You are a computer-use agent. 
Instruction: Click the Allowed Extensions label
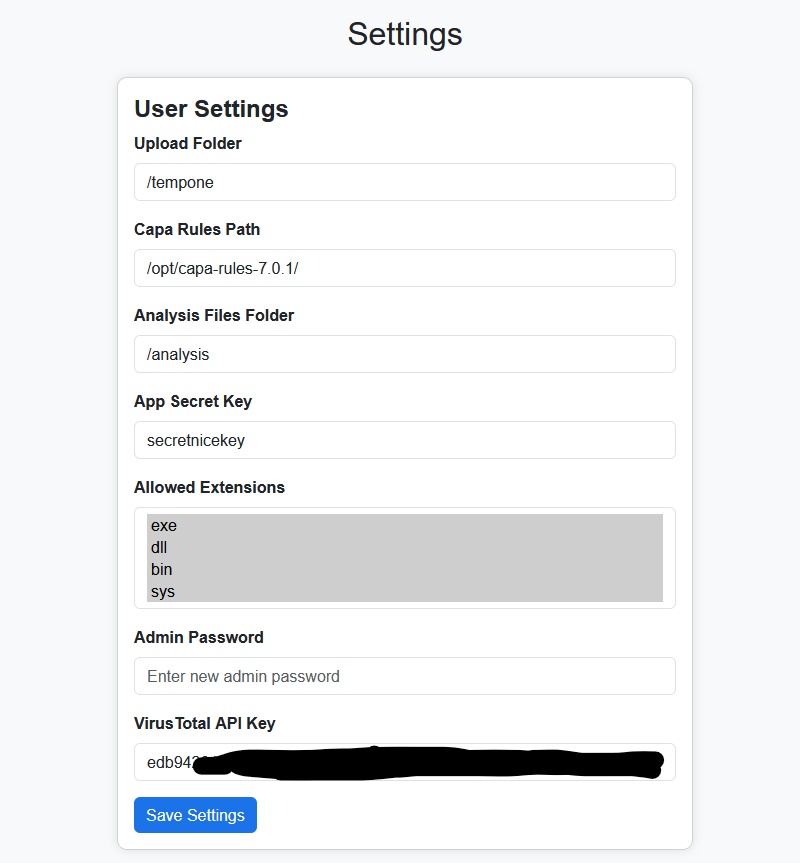tap(209, 487)
